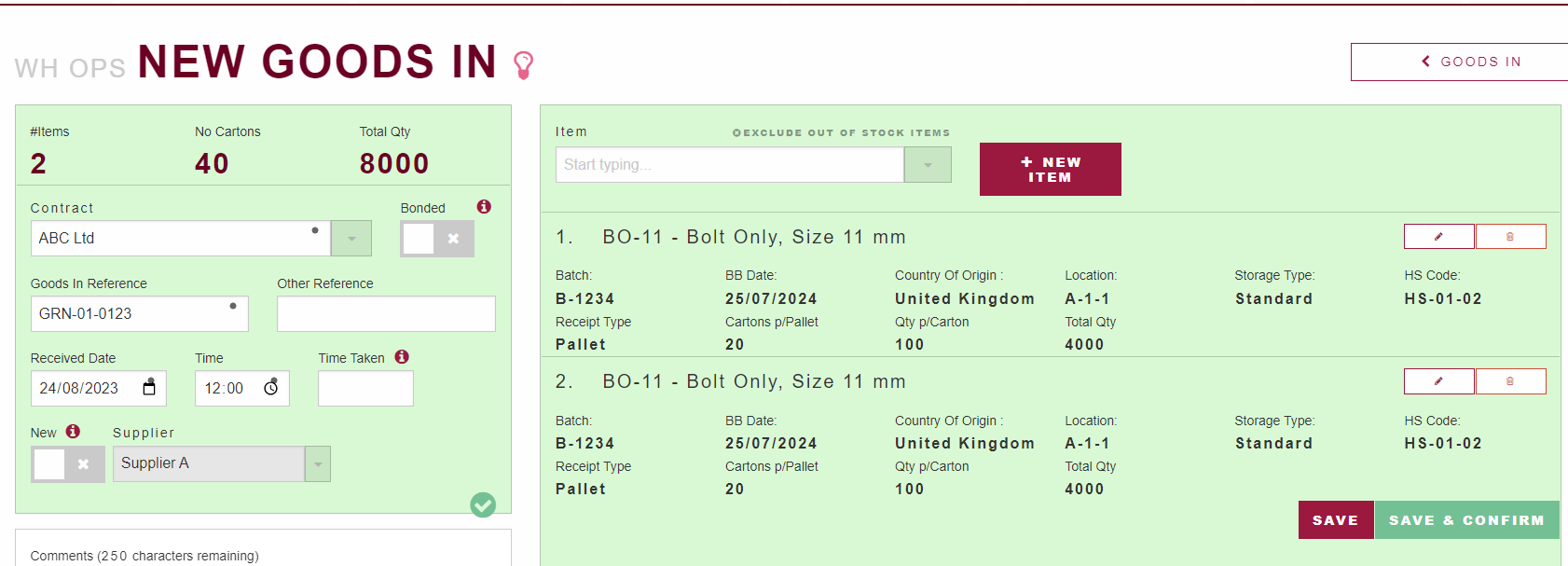Click the clock icon in the Time field

click(x=271, y=388)
